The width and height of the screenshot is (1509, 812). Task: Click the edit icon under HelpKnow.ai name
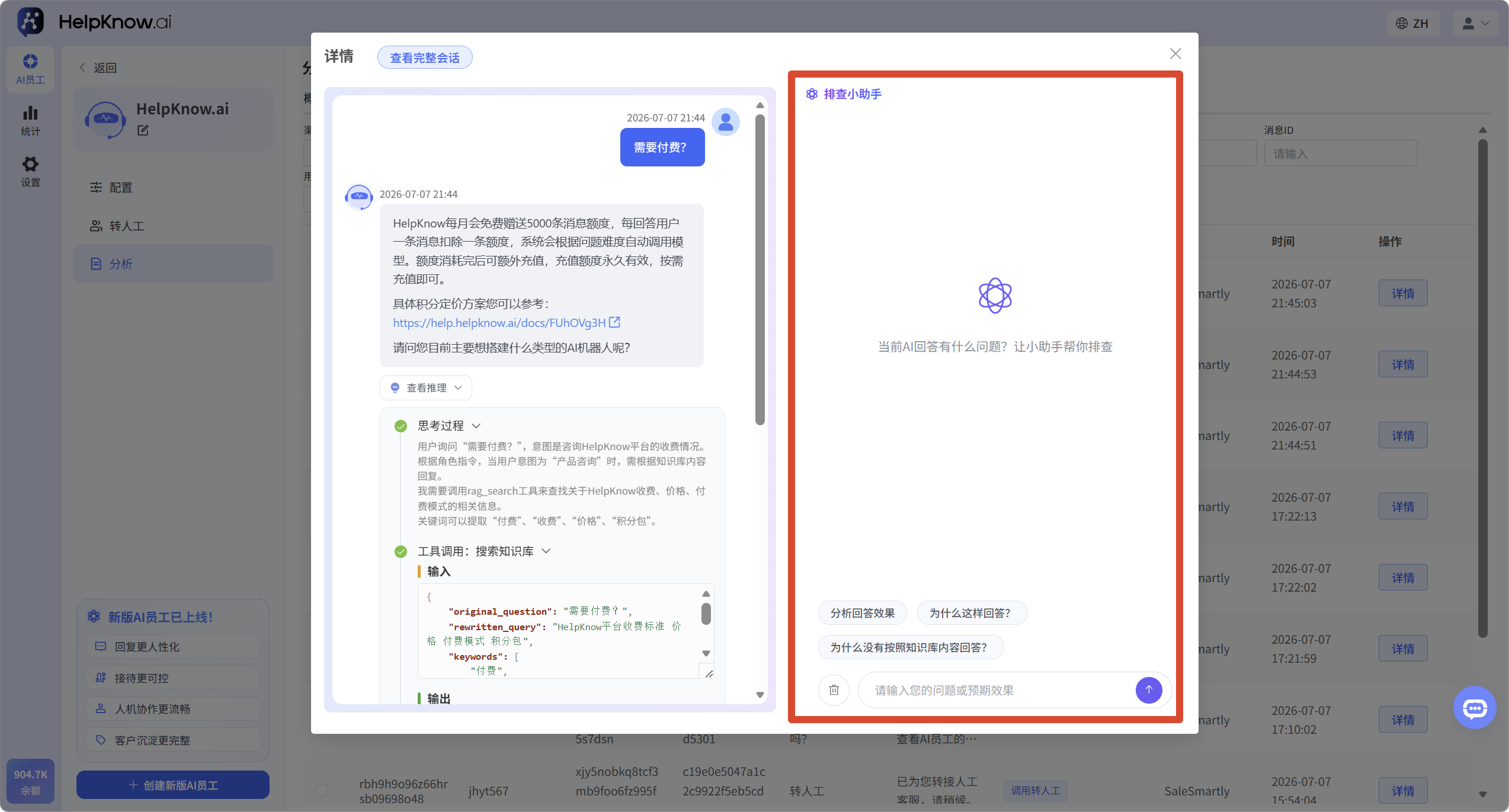143,130
